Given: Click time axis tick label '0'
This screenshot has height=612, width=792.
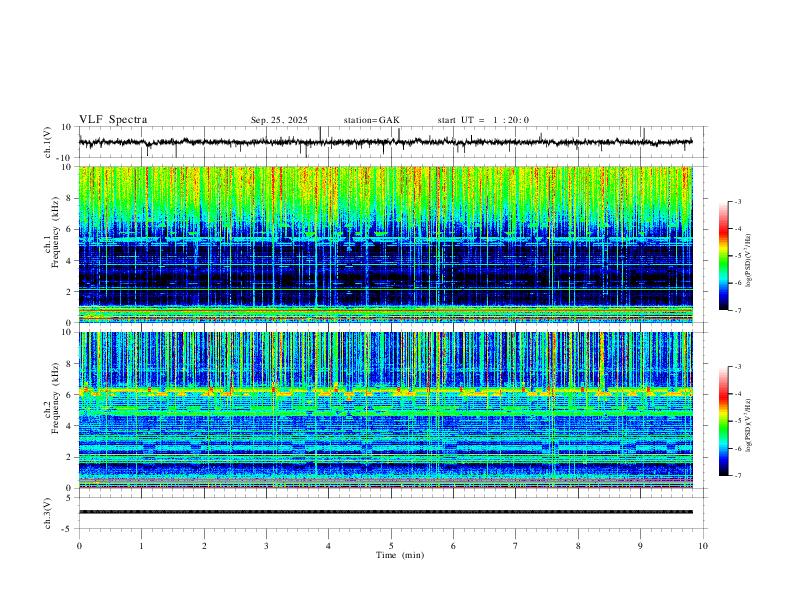Looking at the screenshot, I should pos(79,546).
